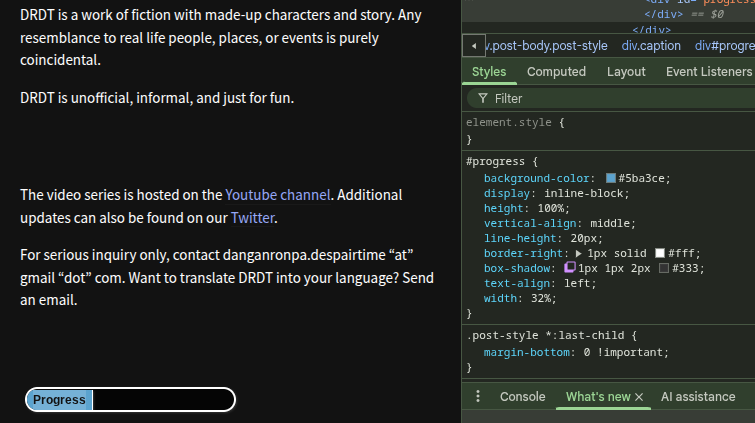
Task: Click the breadcrumb scroll-left arrow button
Action: tap(474, 46)
